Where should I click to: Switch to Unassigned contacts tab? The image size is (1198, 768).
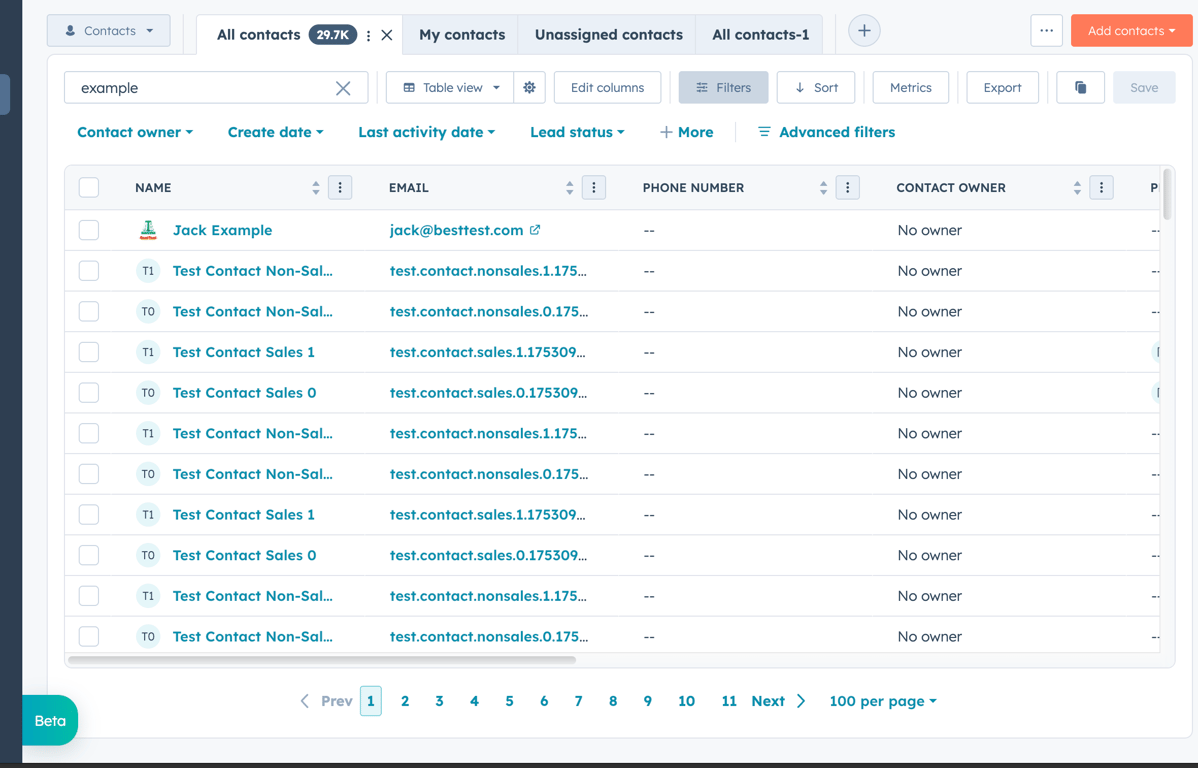608,35
